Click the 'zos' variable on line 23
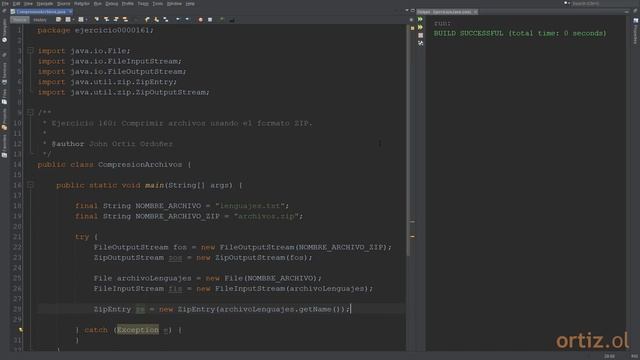 coord(176,258)
